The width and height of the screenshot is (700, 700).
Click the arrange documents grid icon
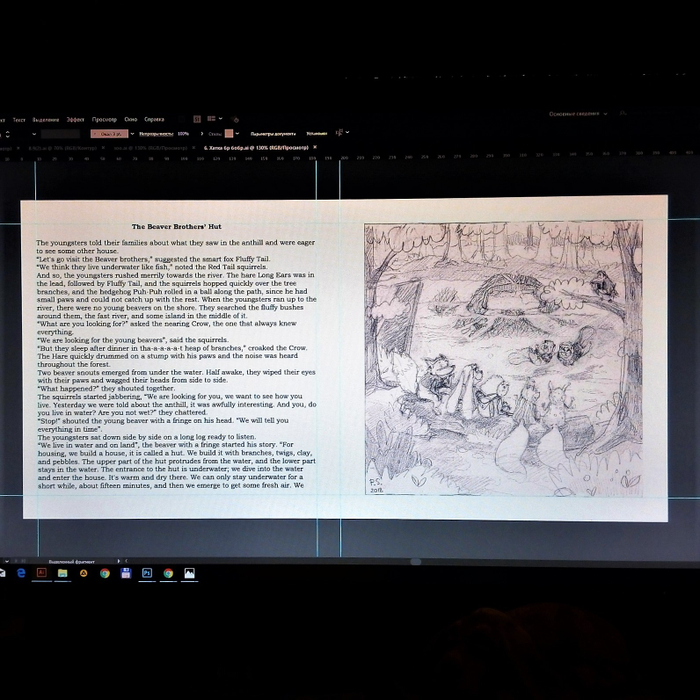tap(211, 118)
